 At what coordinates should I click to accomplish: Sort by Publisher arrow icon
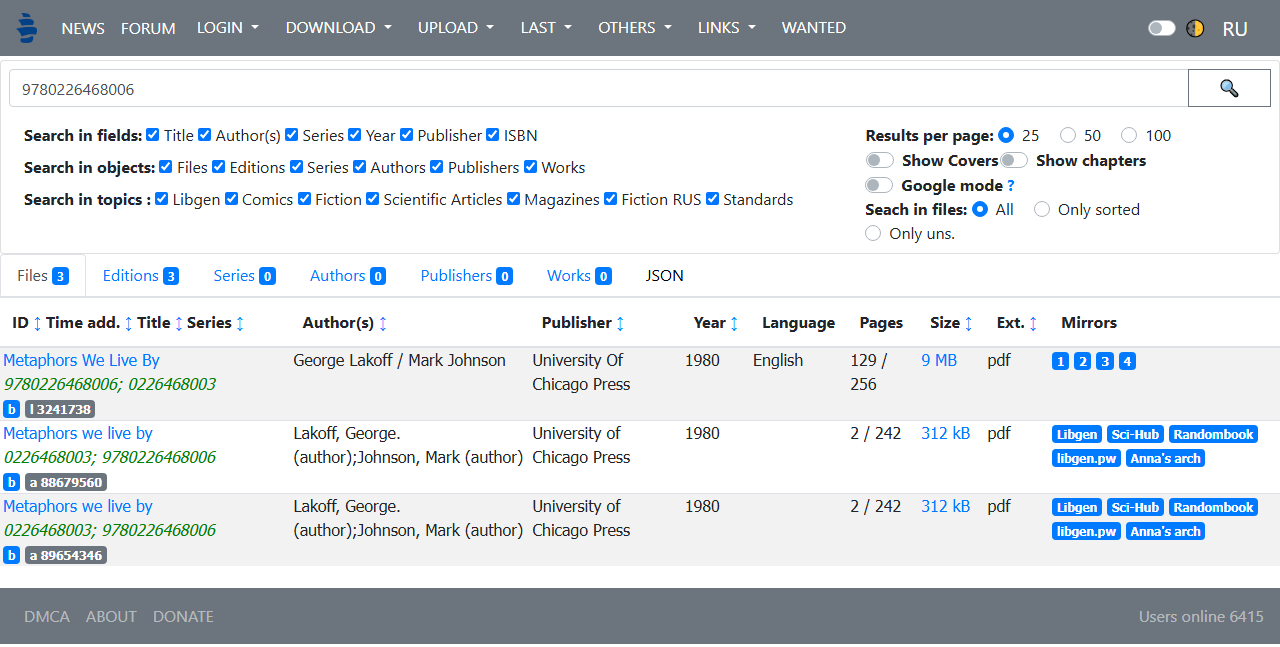620,323
